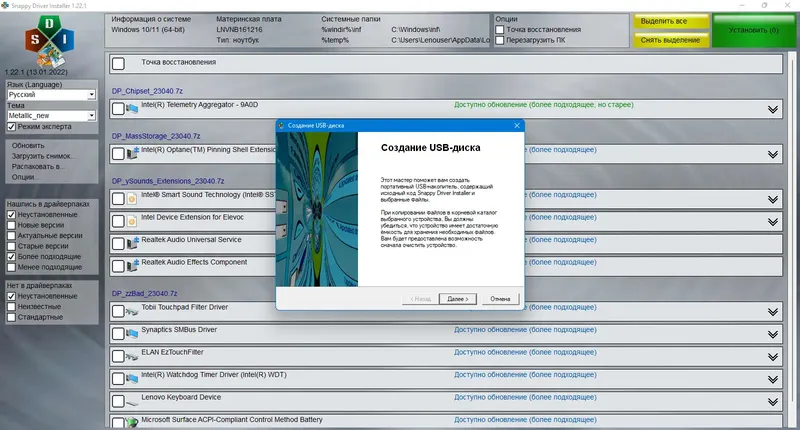Click the icon beside Realtek Audio Universal Service
The height and width of the screenshot is (430, 800).
coord(132,243)
